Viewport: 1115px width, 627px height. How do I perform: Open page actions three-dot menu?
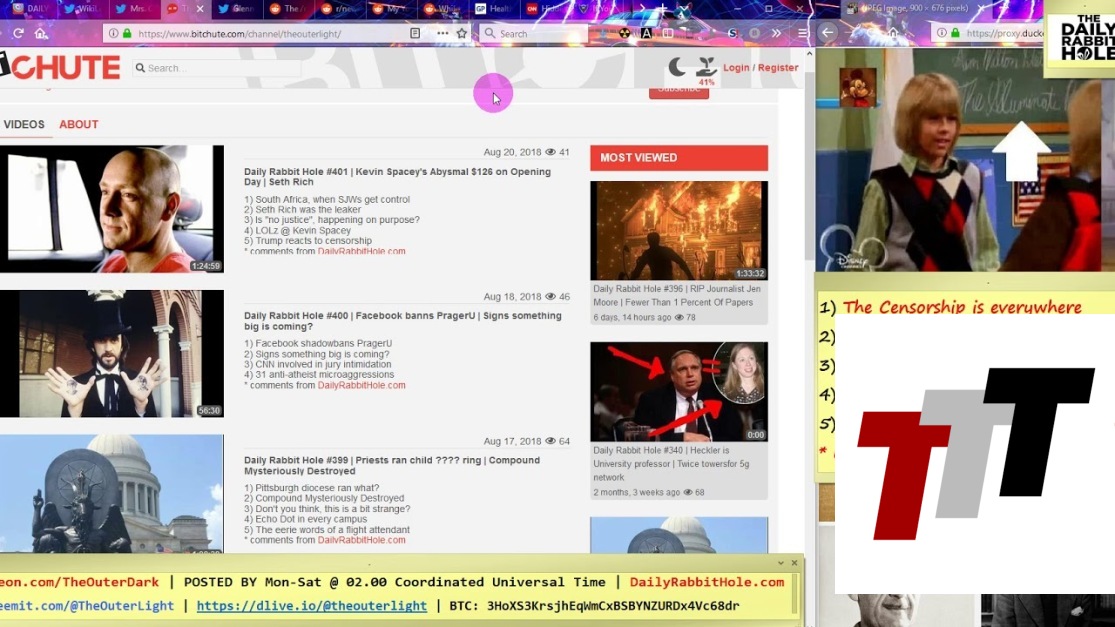[442, 33]
